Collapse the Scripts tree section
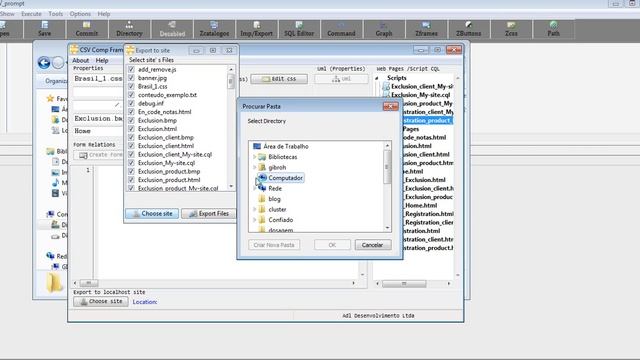The image size is (640, 360). [377, 78]
